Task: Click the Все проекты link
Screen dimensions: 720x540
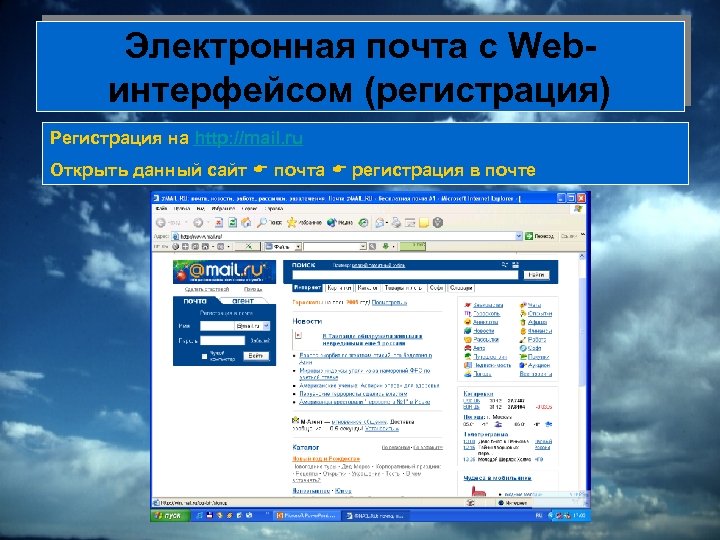Action: [x=535, y=374]
